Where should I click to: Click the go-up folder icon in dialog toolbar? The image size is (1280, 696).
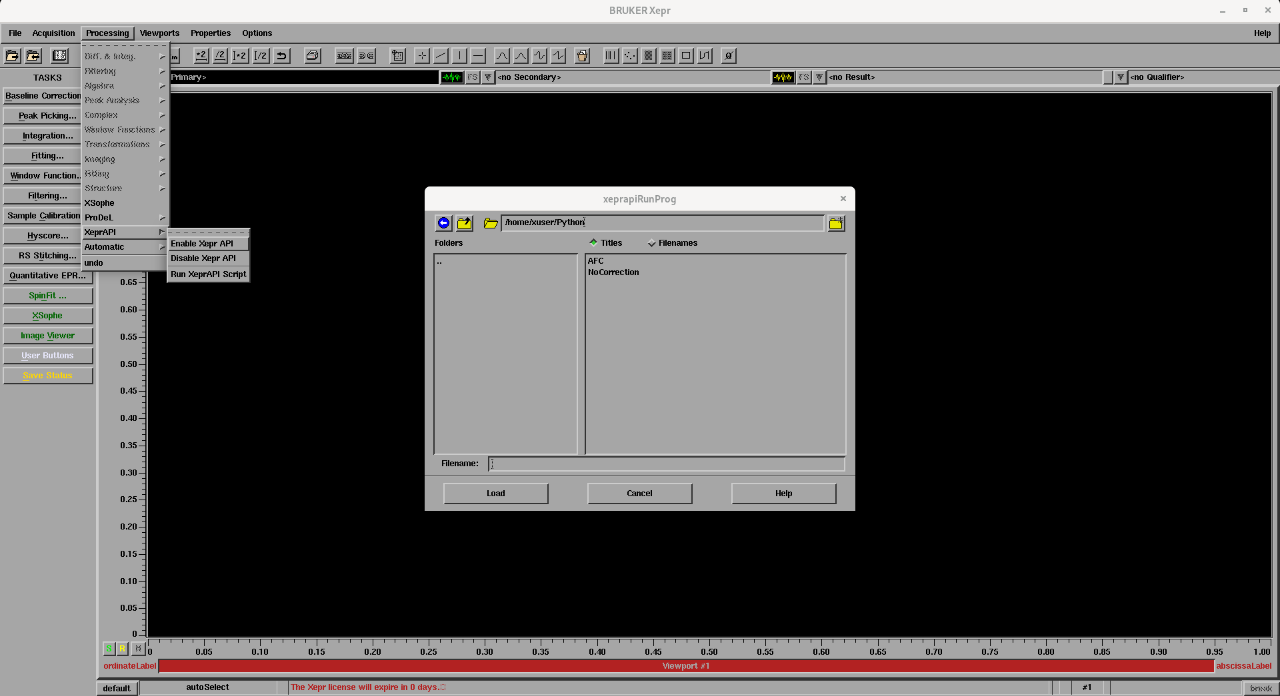pyautogui.click(x=465, y=222)
